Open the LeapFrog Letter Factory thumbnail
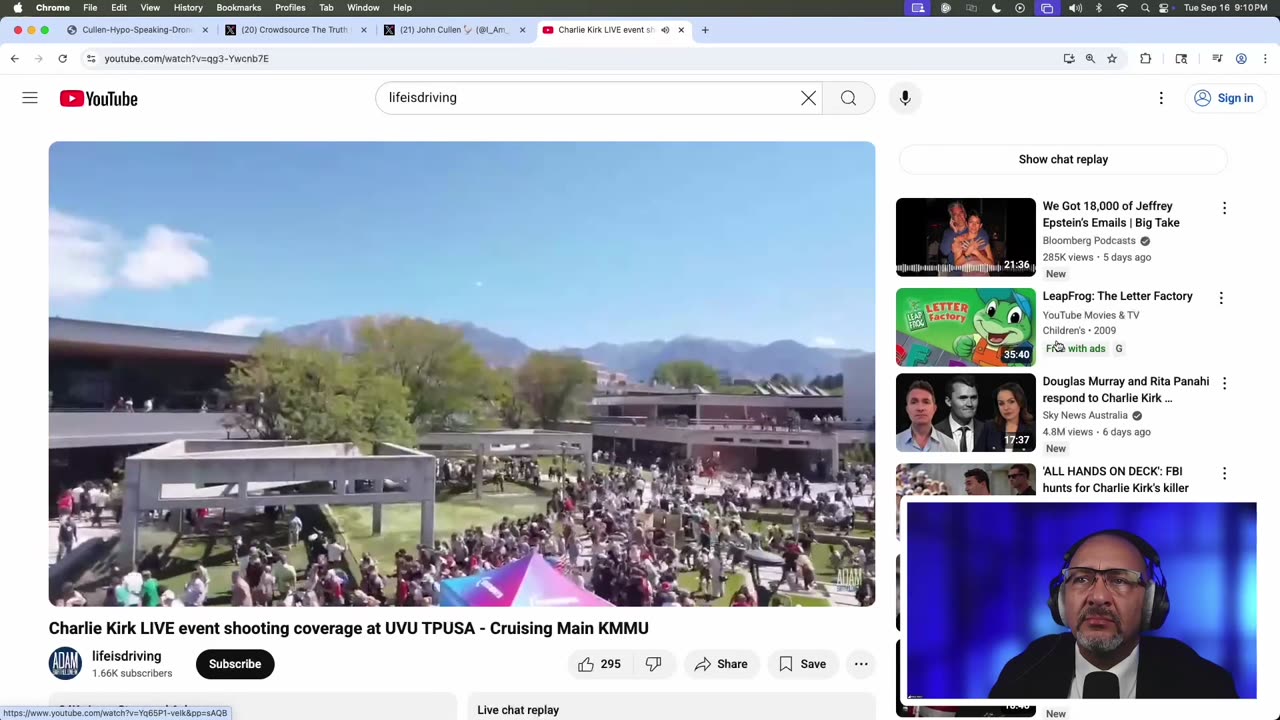 tap(966, 327)
